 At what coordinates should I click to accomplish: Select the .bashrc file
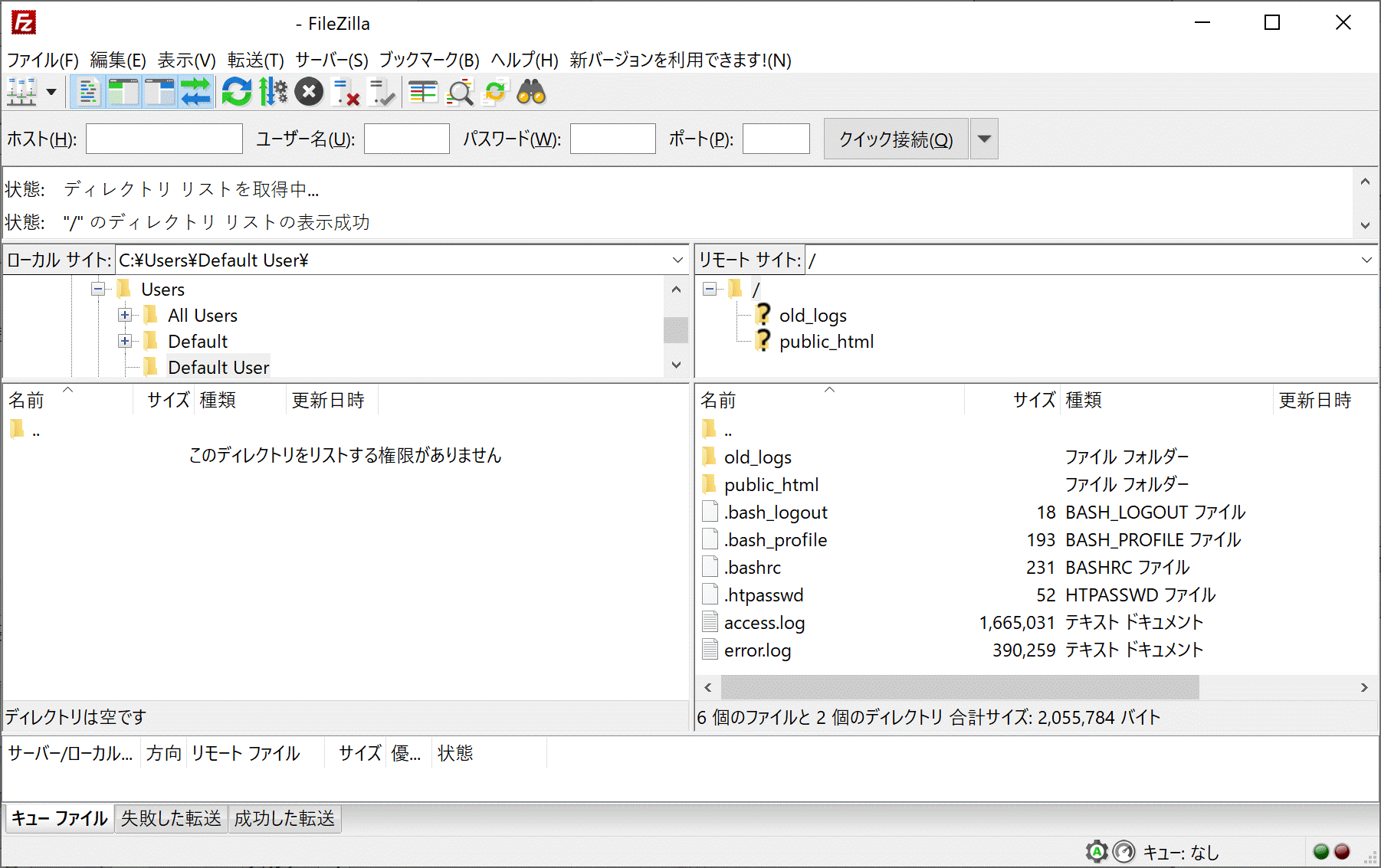(x=753, y=568)
